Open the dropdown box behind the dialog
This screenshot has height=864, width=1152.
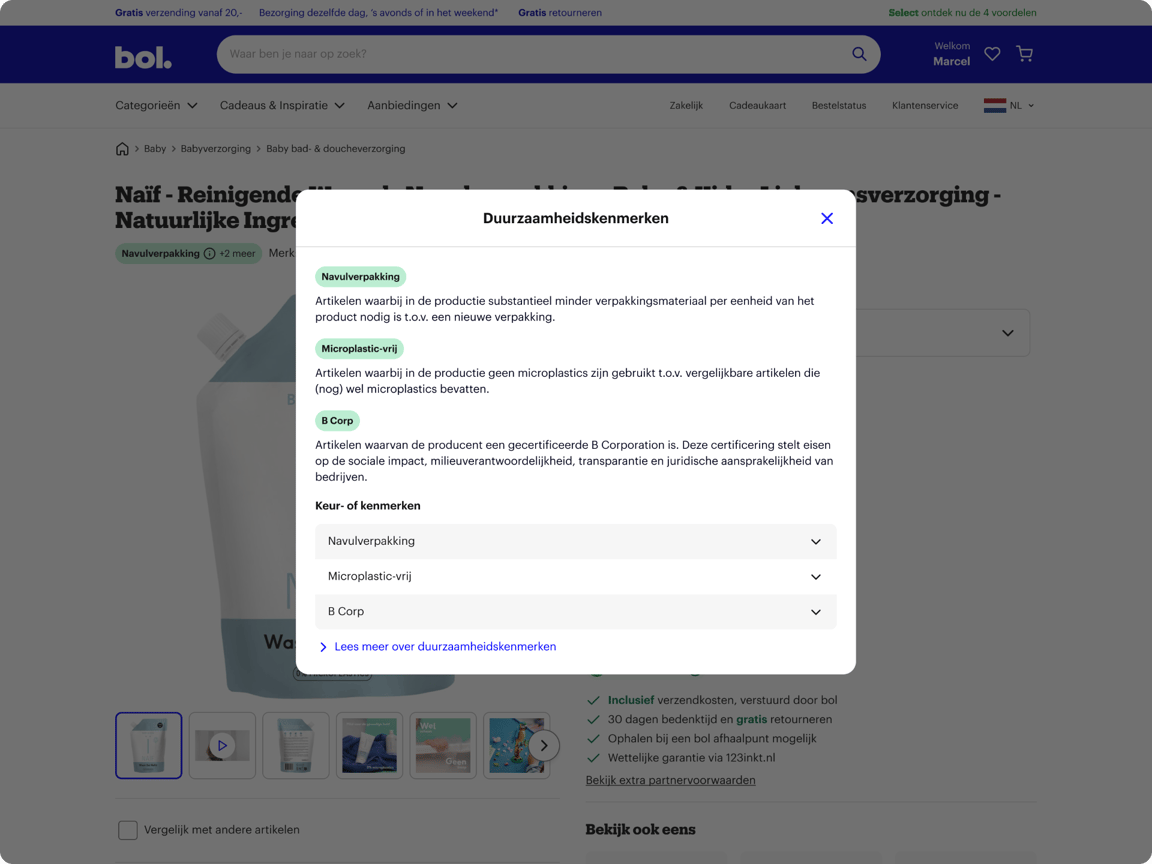tap(943, 333)
